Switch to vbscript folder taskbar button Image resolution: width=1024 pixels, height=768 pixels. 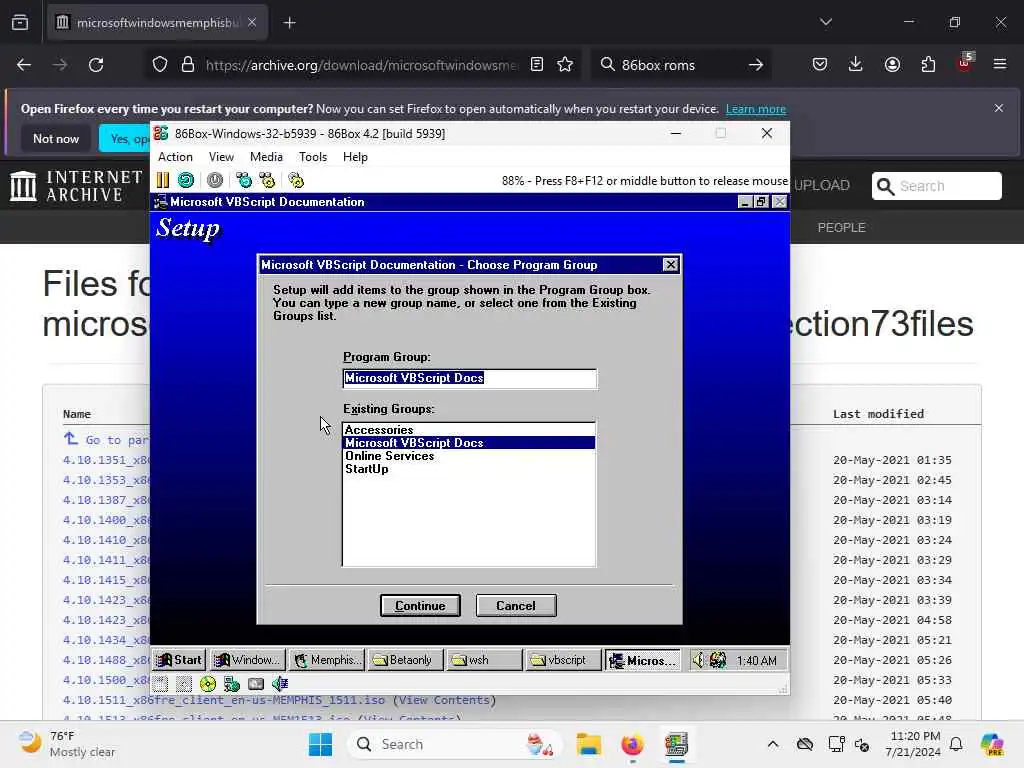[562, 660]
